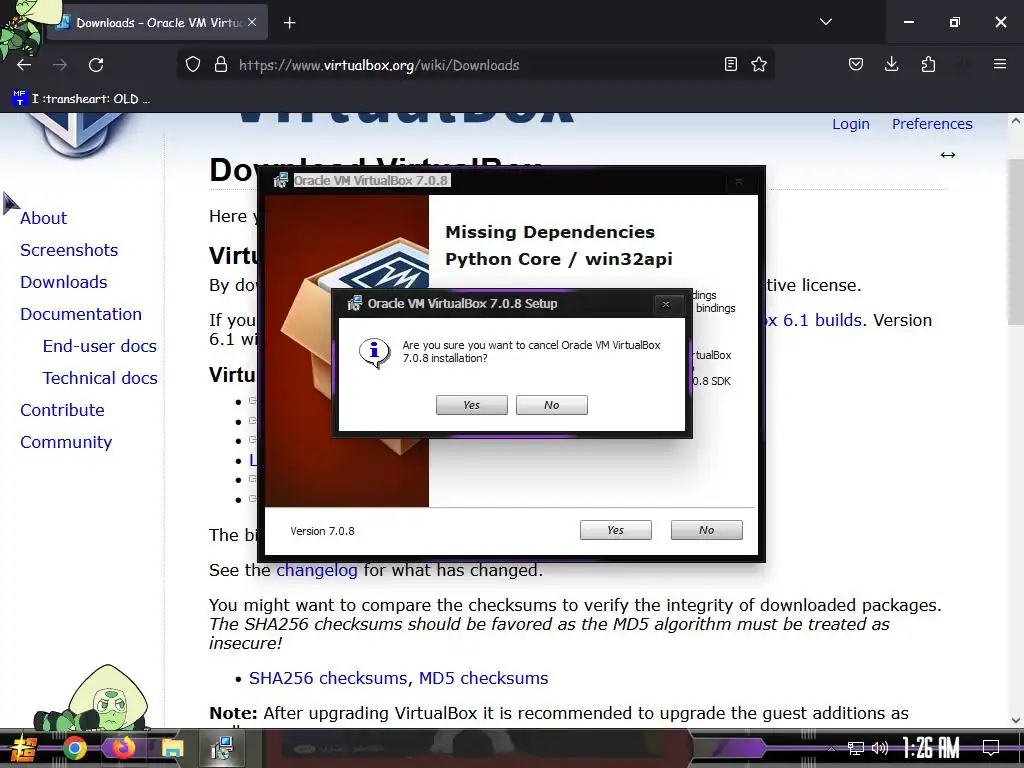Reload the VirtualBox downloads page
The width and height of the screenshot is (1024, 768).
pyautogui.click(x=96, y=65)
